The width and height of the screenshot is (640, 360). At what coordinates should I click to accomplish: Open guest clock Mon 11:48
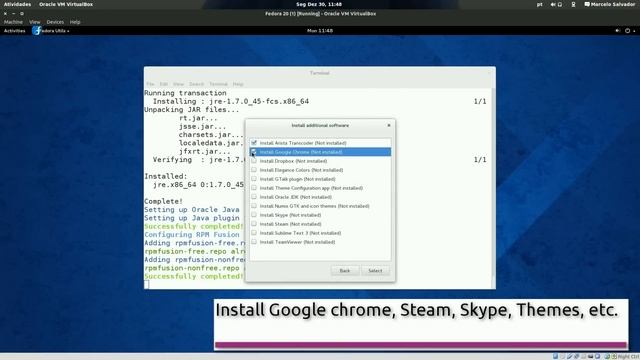pos(320,31)
